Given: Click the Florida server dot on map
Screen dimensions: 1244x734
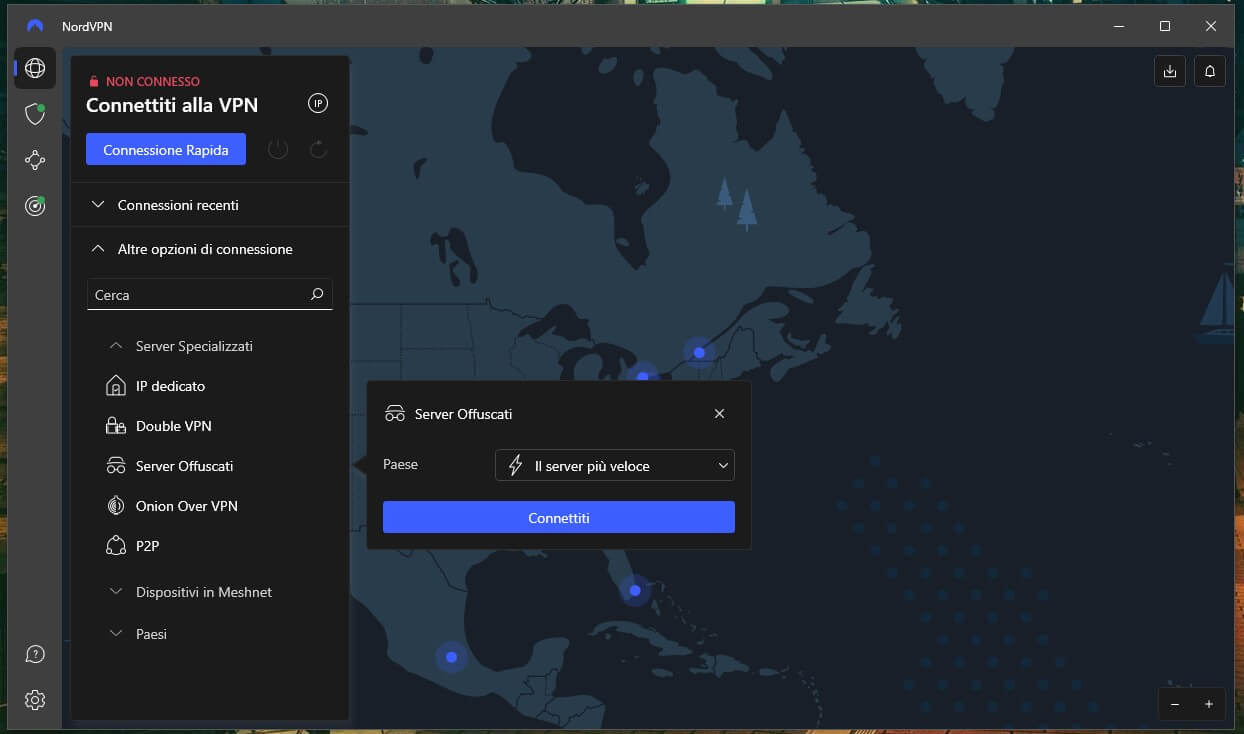Looking at the screenshot, I should 635,591.
